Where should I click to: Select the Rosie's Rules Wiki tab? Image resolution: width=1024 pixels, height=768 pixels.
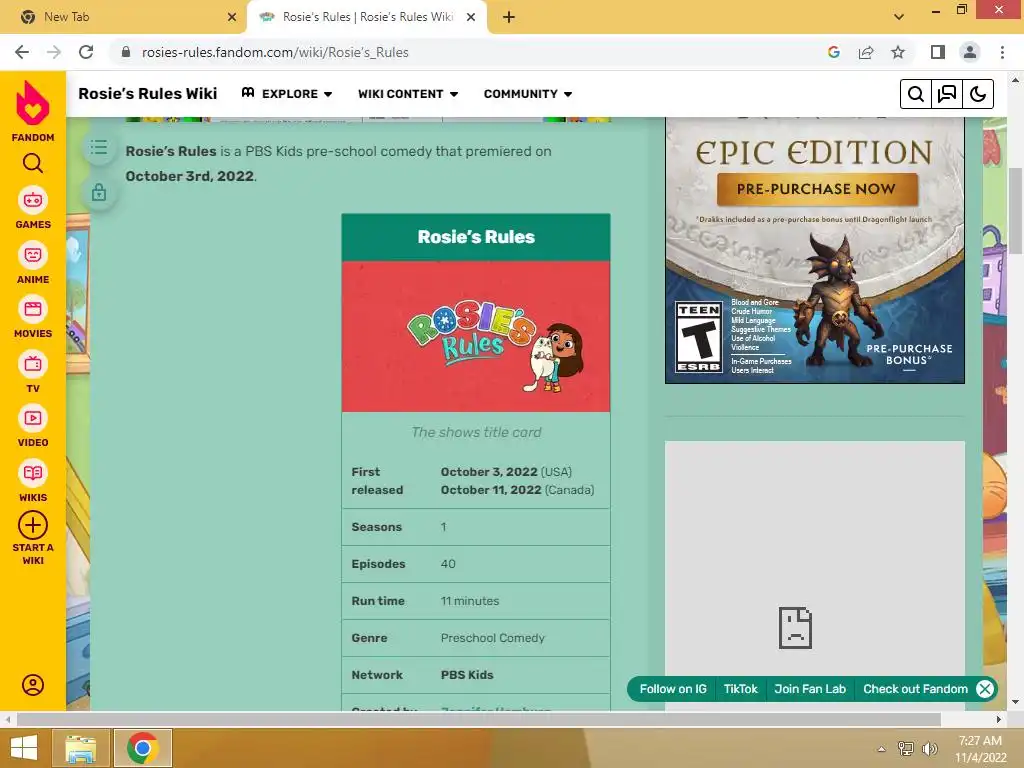[367, 17]
